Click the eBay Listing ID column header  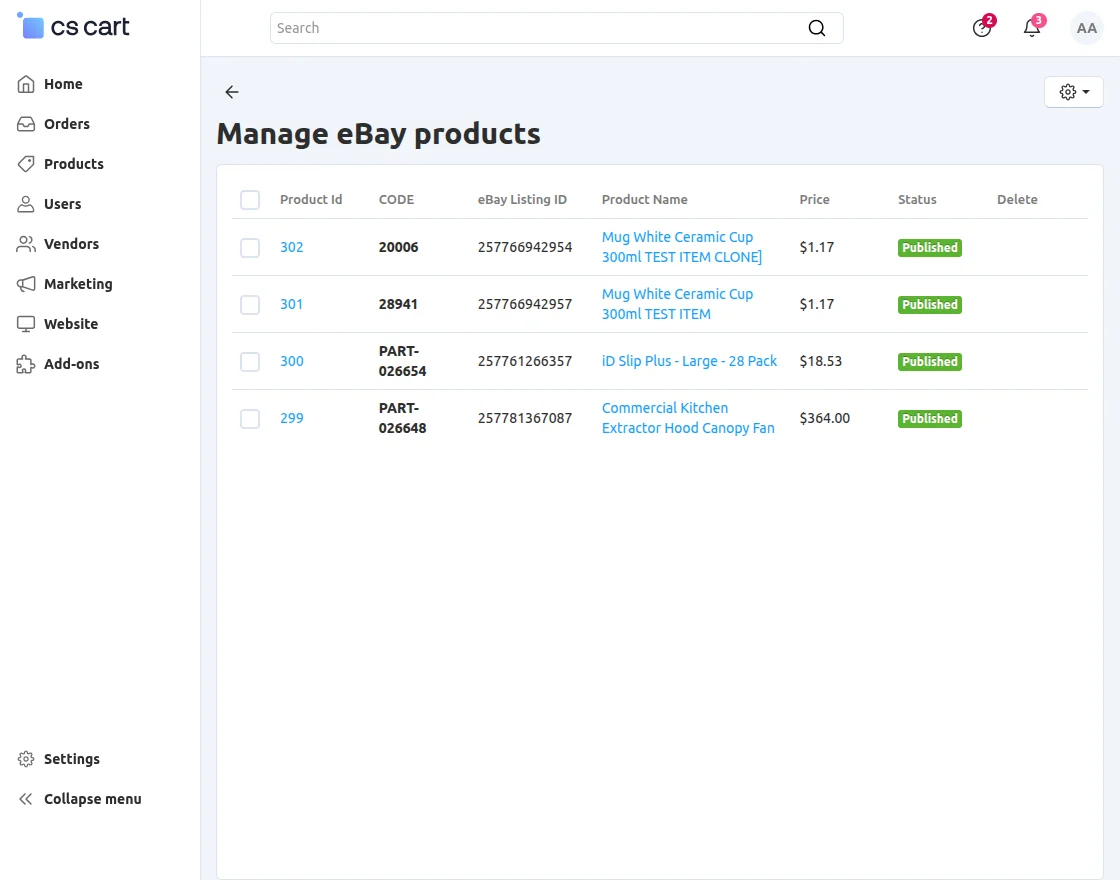522,200
